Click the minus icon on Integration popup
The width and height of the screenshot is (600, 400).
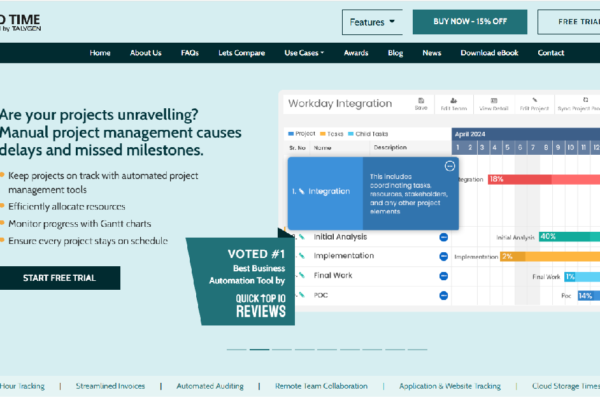click(x=449, y=166)
